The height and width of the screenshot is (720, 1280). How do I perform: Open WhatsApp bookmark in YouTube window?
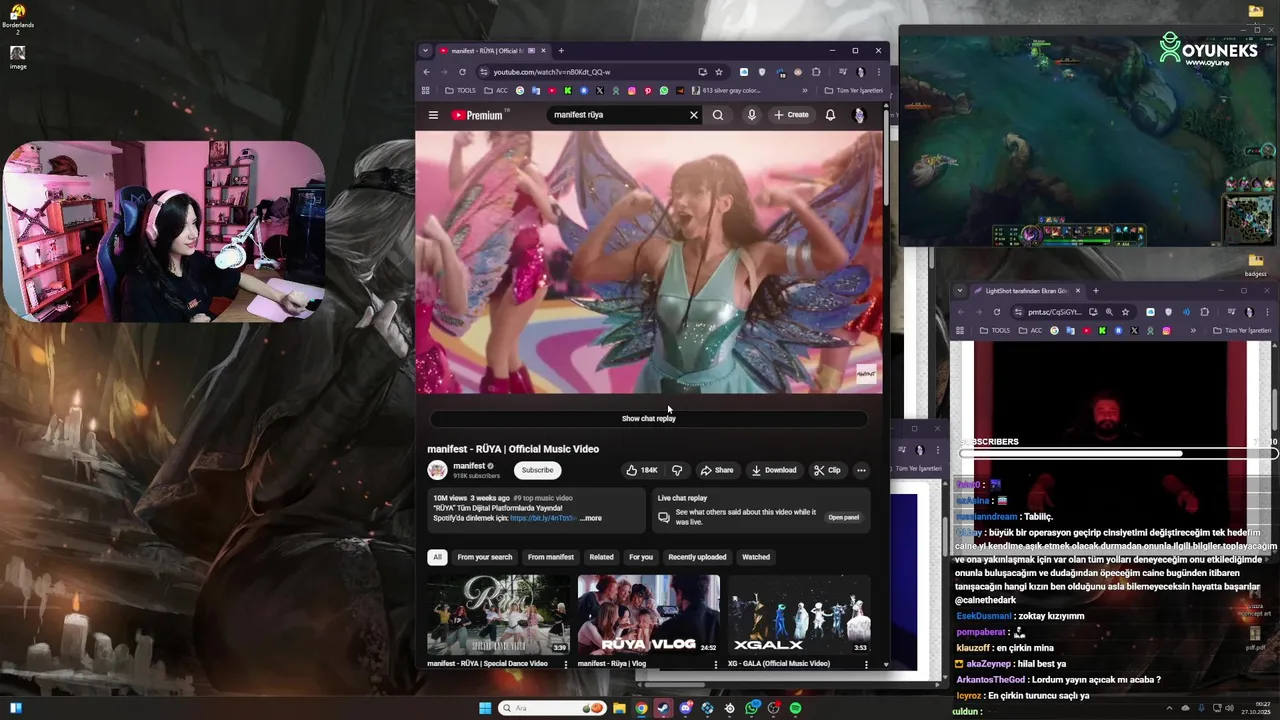point(664,91)
